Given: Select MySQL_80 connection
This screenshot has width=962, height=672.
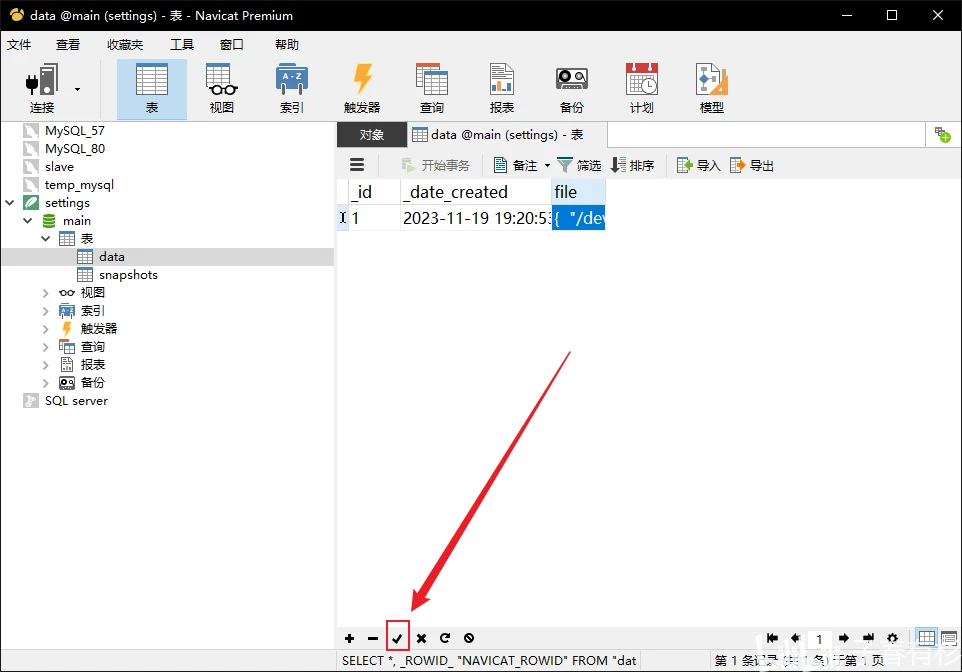Looking at the screenshot, I should coord(74,149).
